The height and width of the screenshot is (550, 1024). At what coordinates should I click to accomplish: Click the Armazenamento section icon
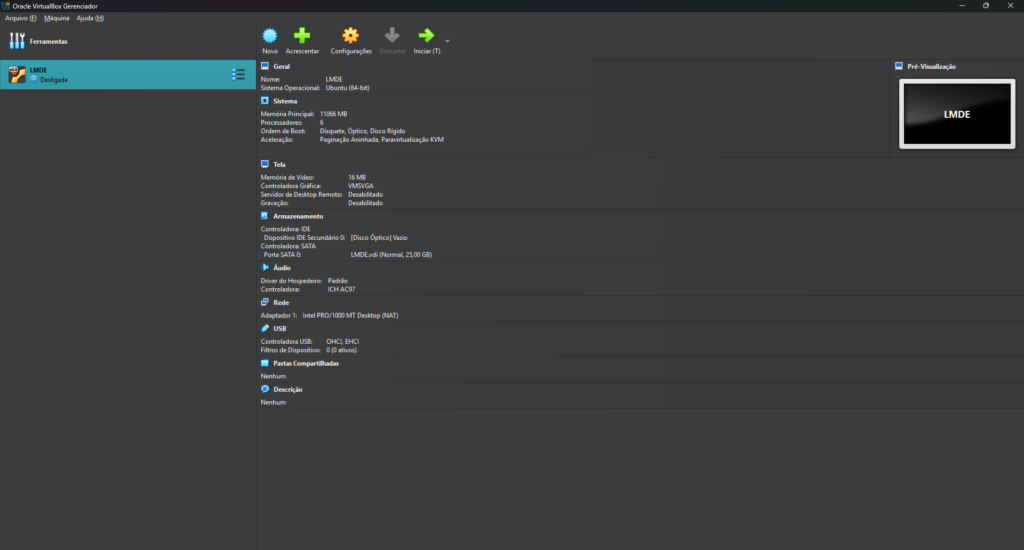[x=264, y=216]
